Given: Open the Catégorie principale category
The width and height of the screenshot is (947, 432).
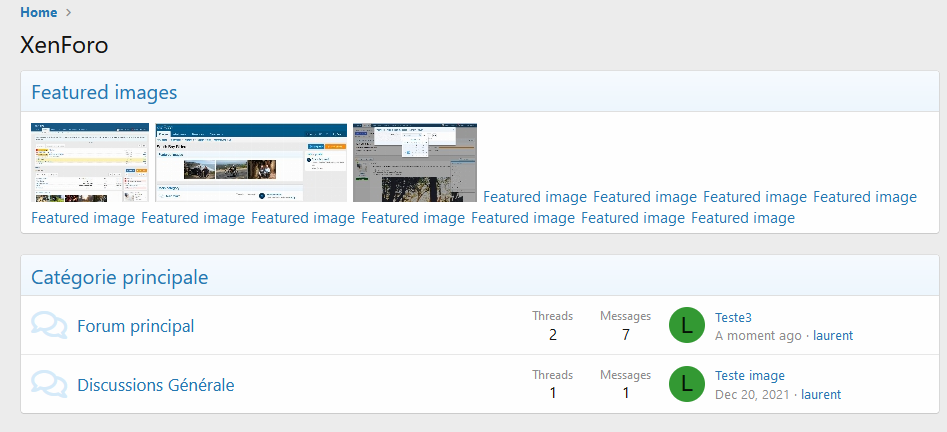Looking at the screenshot, I should (120, 277).
